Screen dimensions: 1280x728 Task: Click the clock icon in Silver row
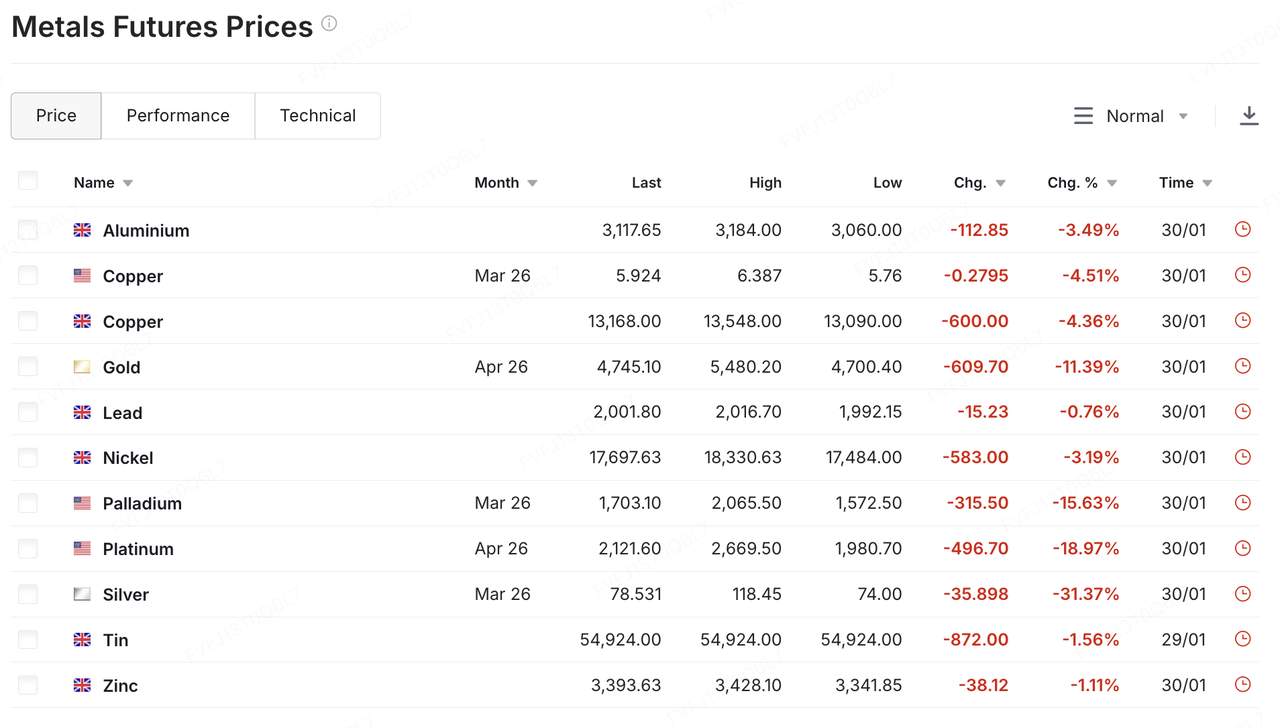tap(1243, 594)
